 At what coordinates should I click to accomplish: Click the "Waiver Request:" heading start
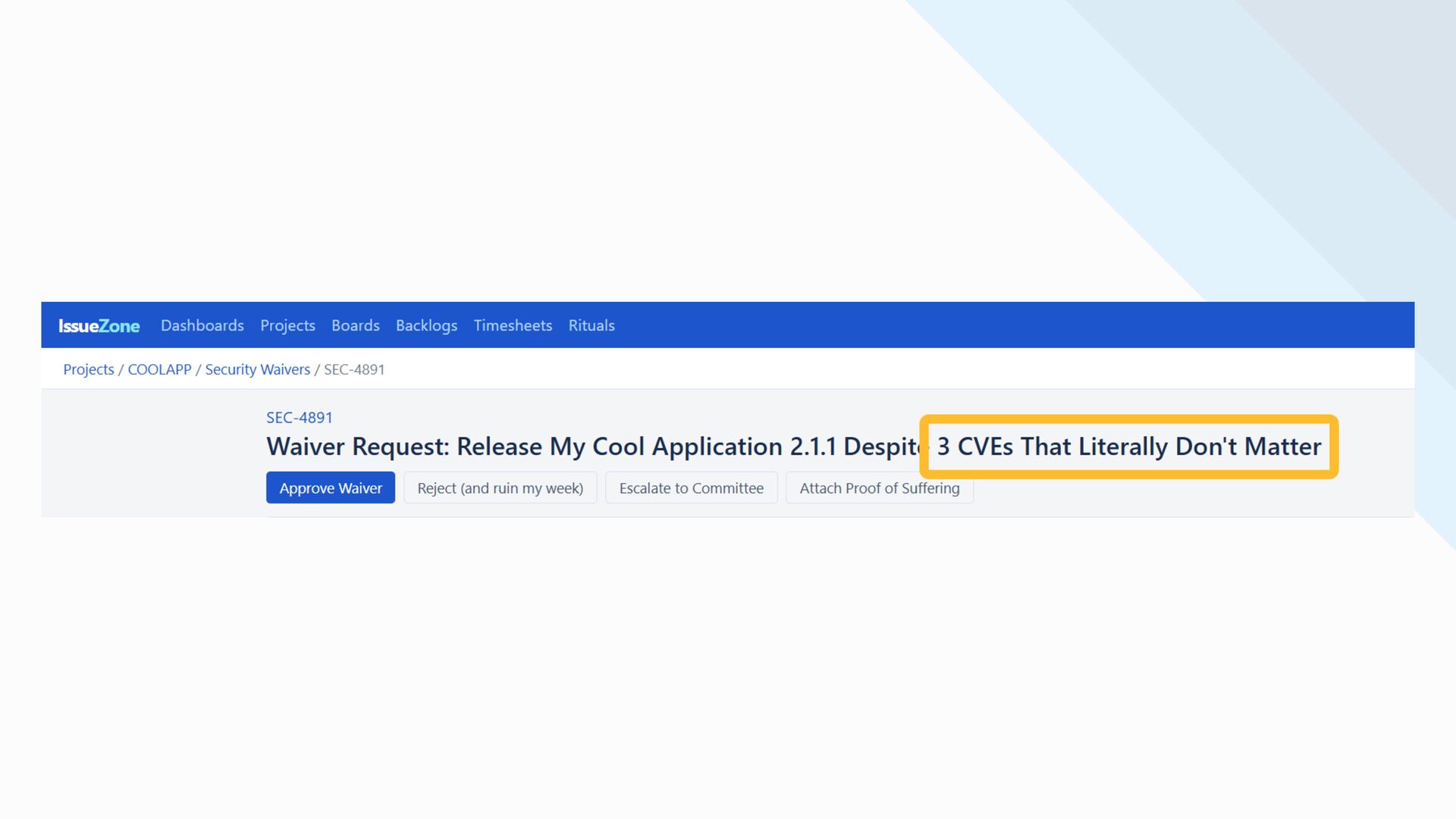(356, 447)
